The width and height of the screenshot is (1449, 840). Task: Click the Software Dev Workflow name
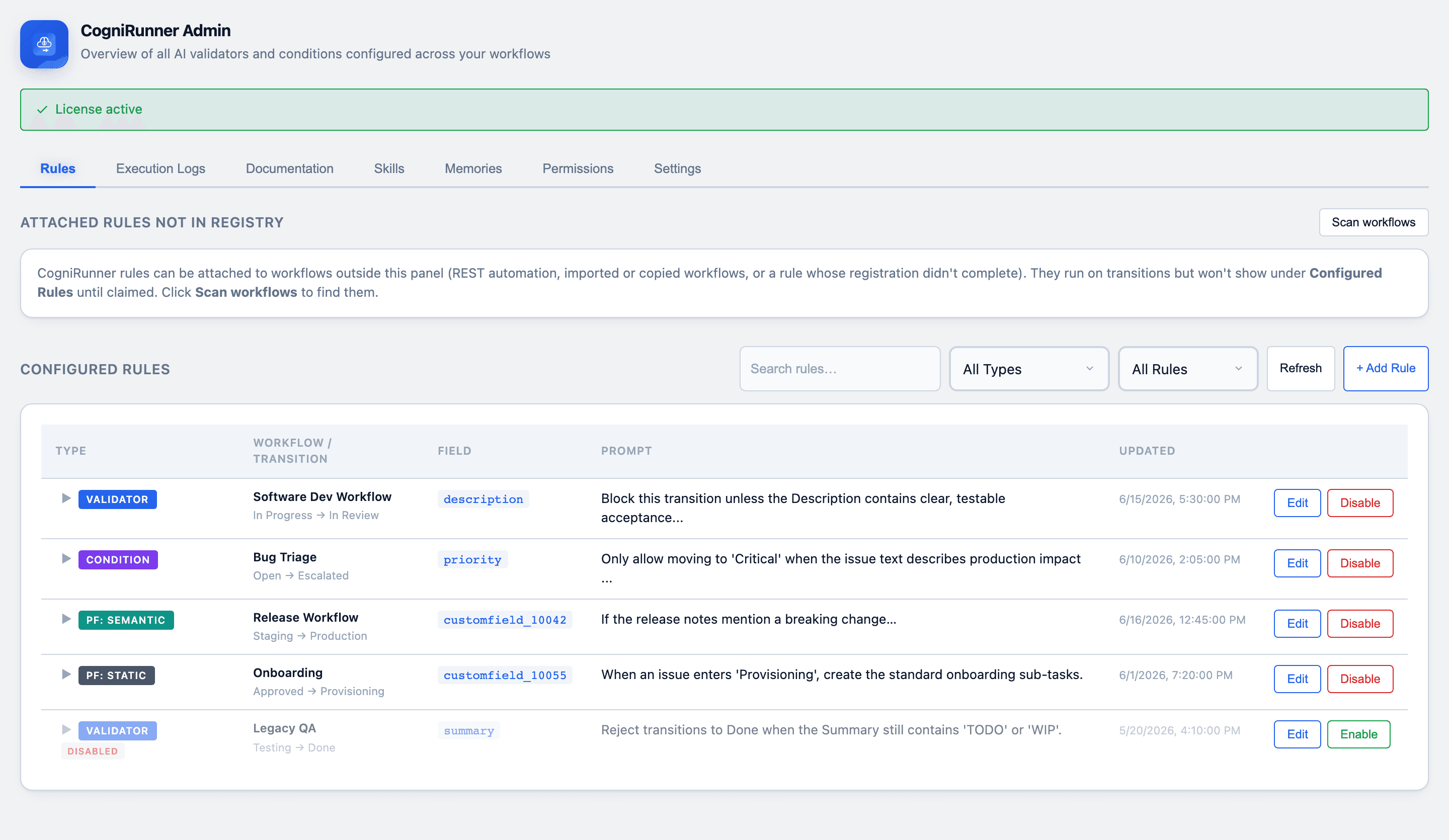[322, 497]
